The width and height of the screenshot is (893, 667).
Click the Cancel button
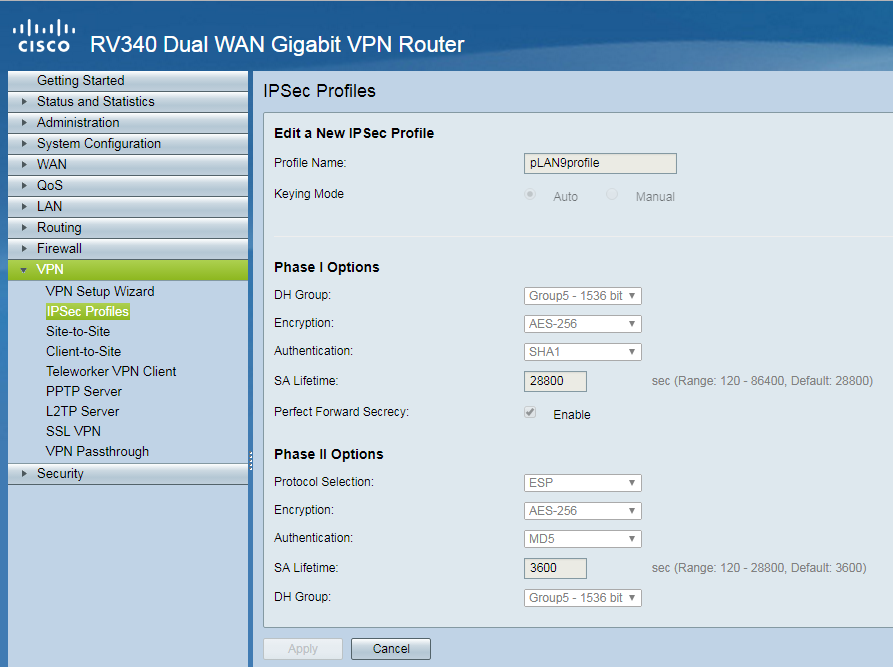390,648
